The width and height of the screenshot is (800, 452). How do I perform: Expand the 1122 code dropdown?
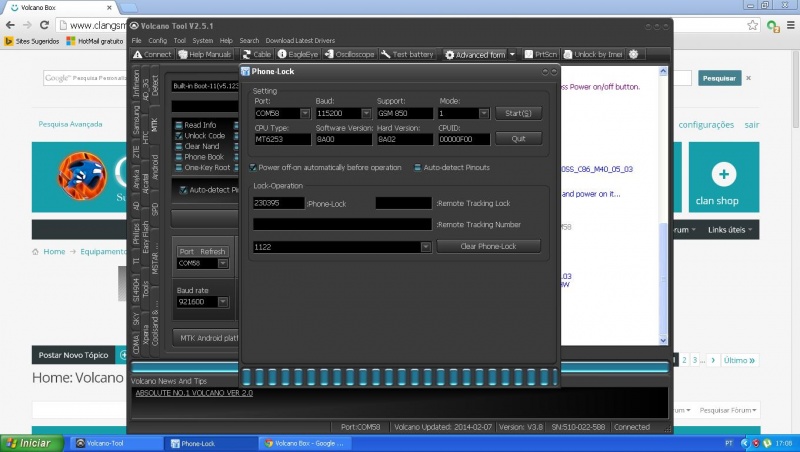click(x=426, y=247)
